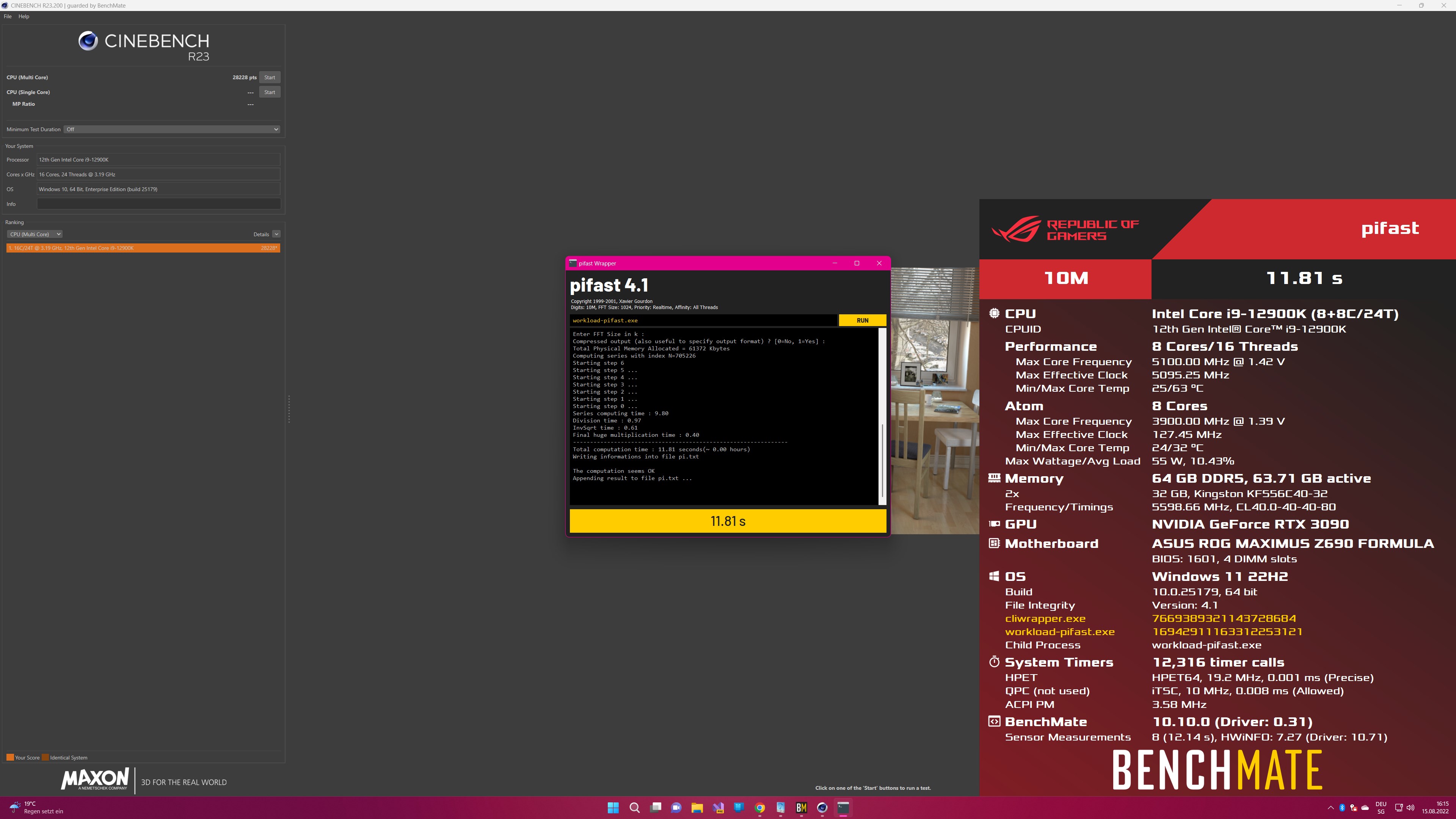Click the Motherboard icon in BenchMate panel
This screenshot has height=819, width=1456.
[x=994, y=543]
